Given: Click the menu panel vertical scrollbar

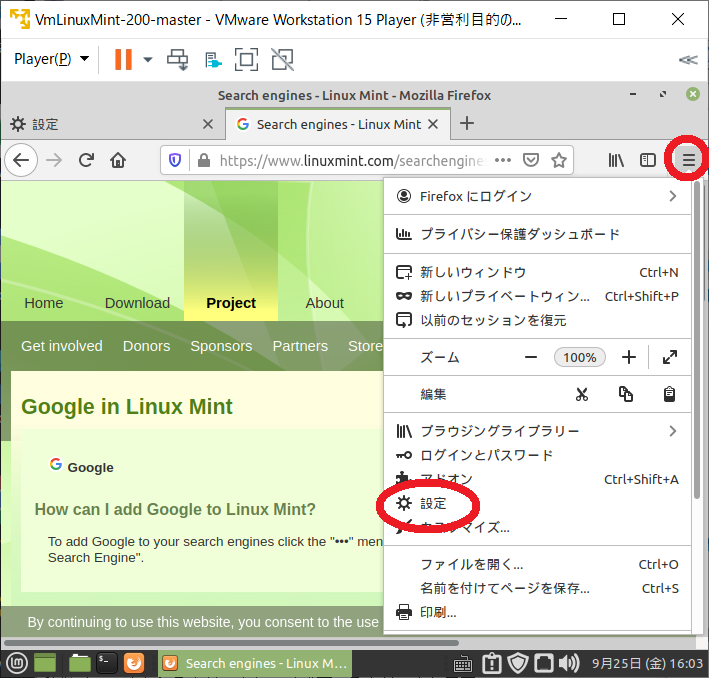Looking at the screenshot, I should pyautogui.click(x=697, y=341).
